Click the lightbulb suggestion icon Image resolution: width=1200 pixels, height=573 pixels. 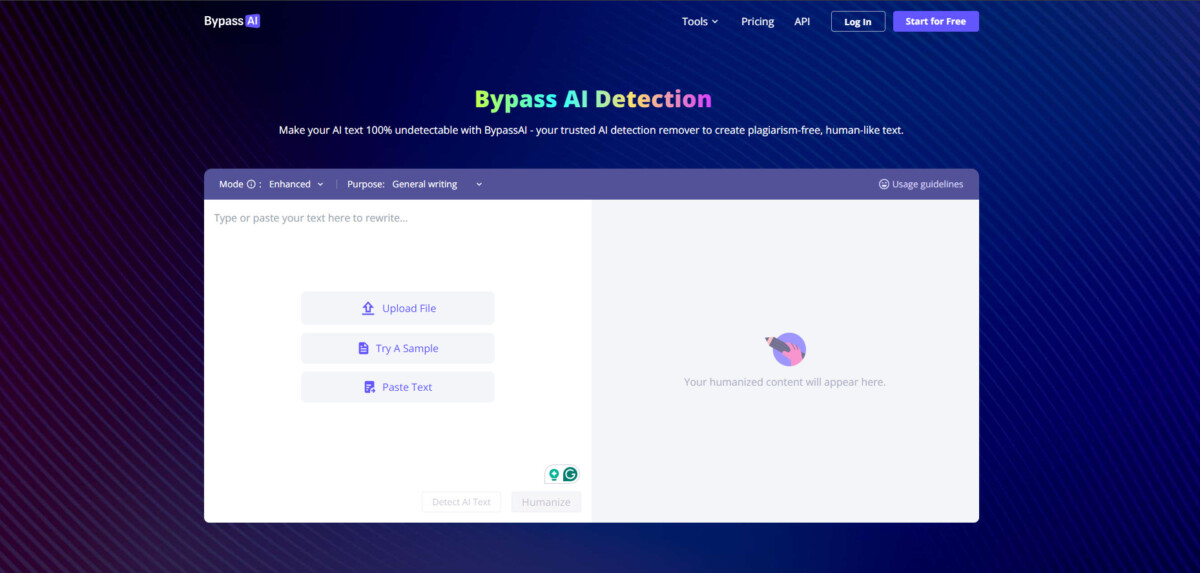point(553,474)
